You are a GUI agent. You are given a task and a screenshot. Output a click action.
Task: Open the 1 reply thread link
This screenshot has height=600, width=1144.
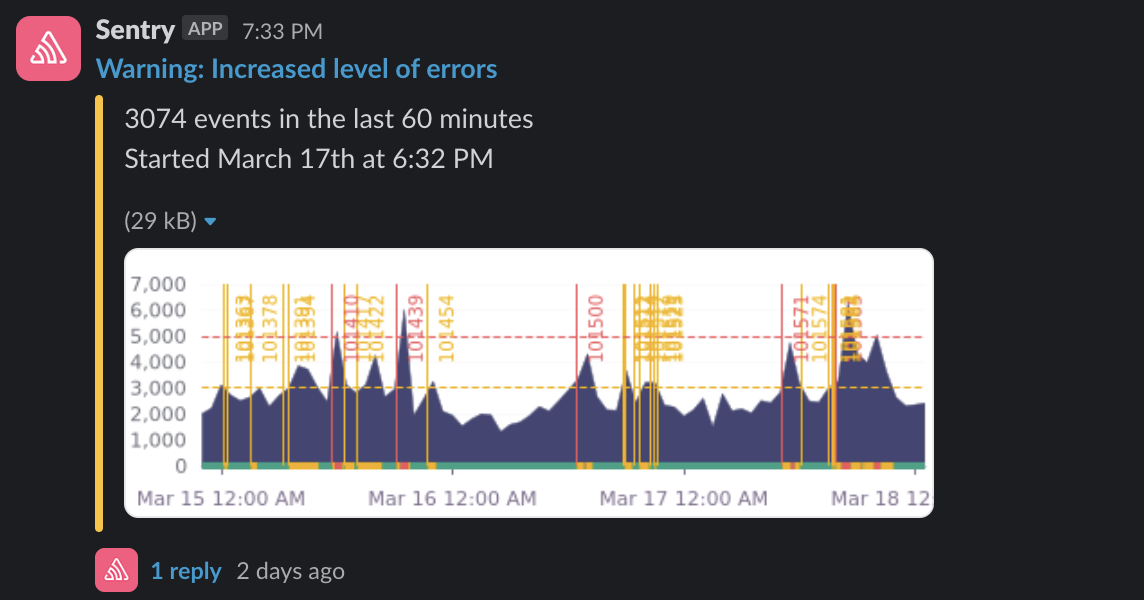pyautogui.click(x=185, y=571)
